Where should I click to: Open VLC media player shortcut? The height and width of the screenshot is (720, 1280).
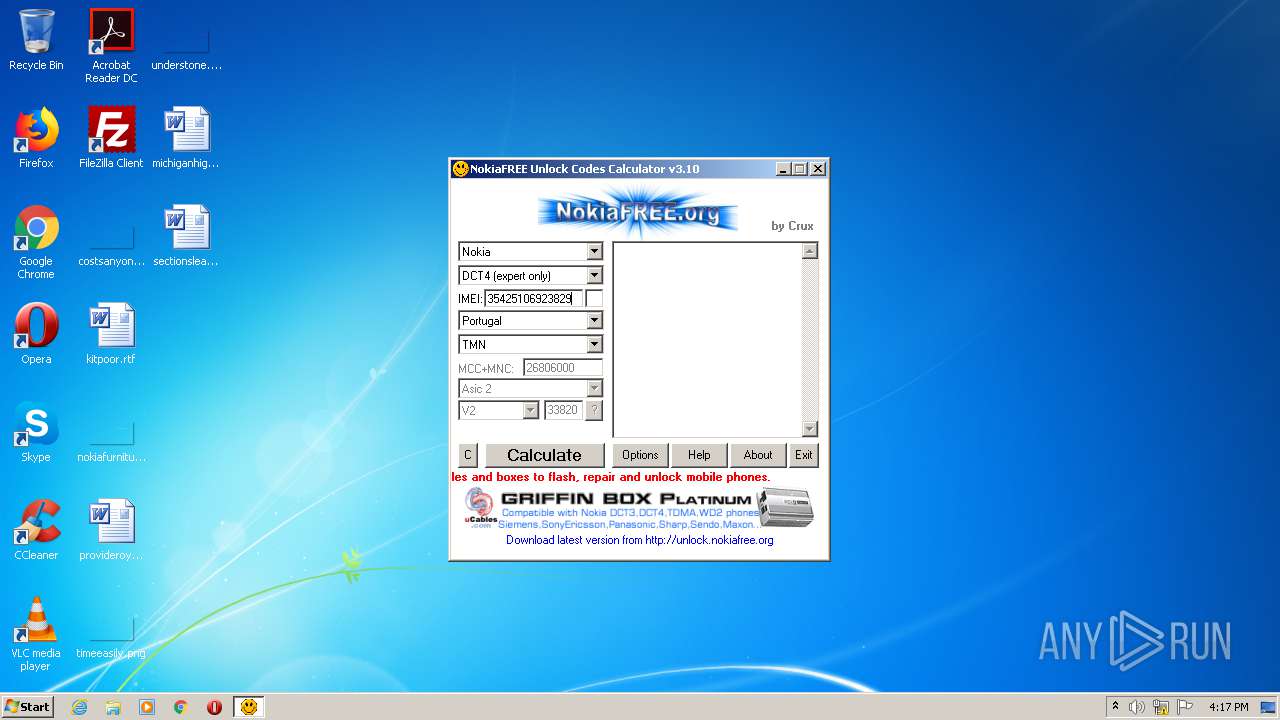click(36, 634)
